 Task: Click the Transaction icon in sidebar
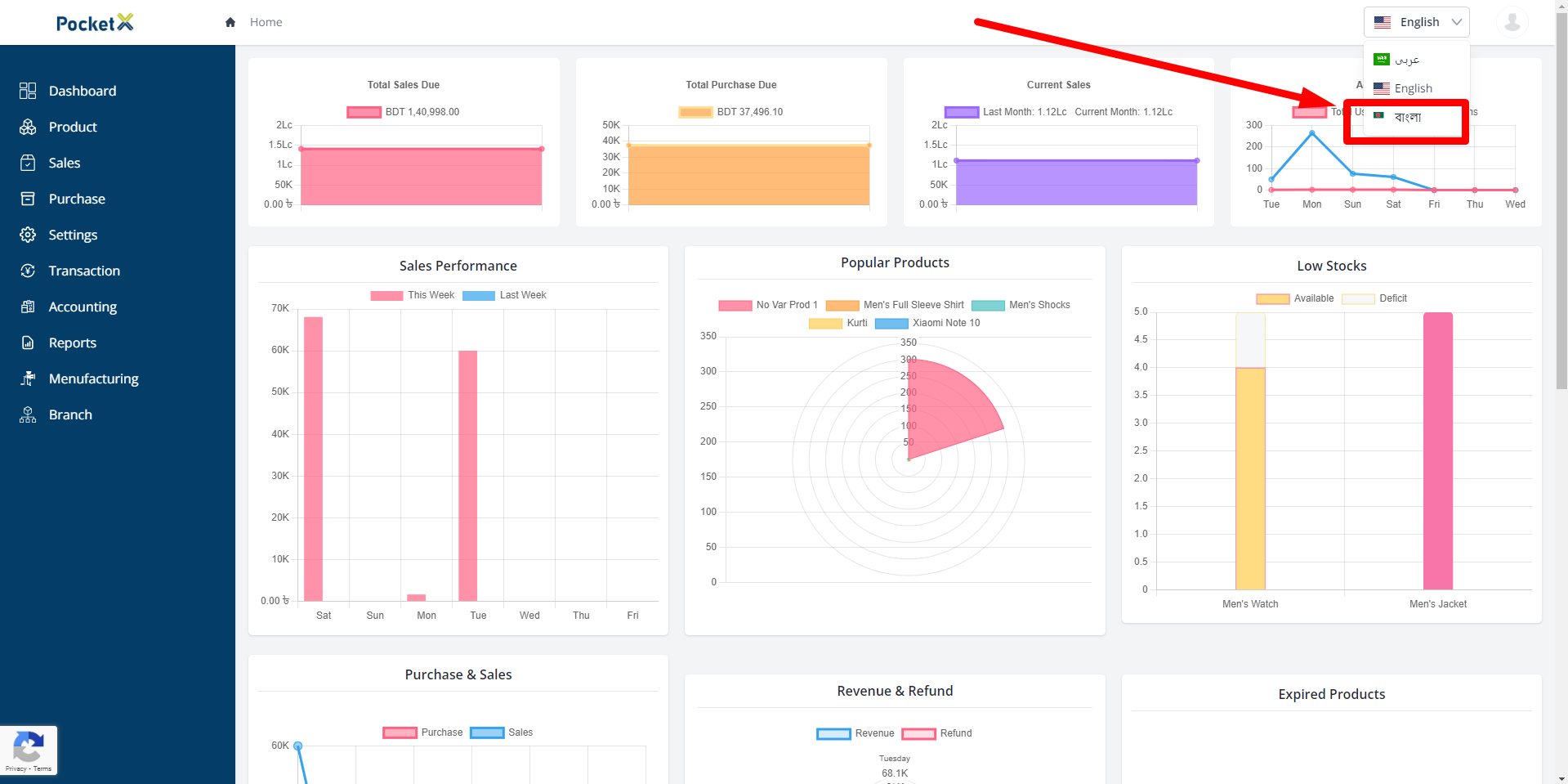click(x=28, y=271)
